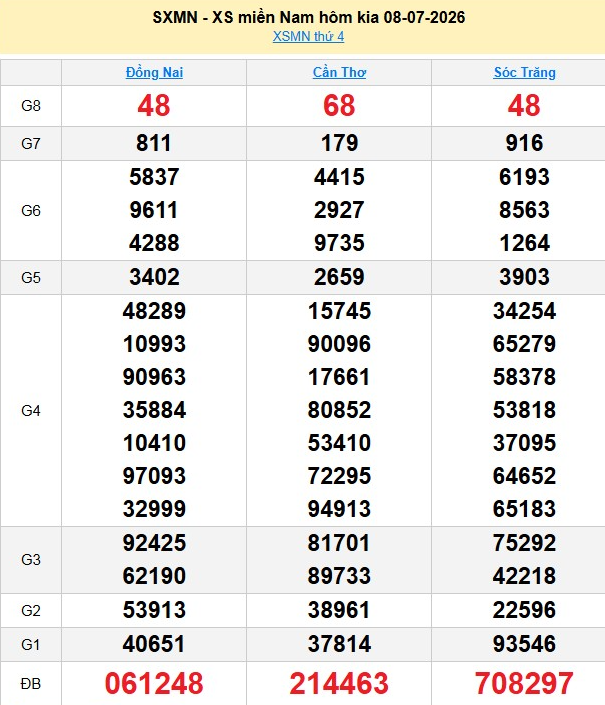Click G7 number 811
The image size is (605, 705).
[x=154, y=143]
